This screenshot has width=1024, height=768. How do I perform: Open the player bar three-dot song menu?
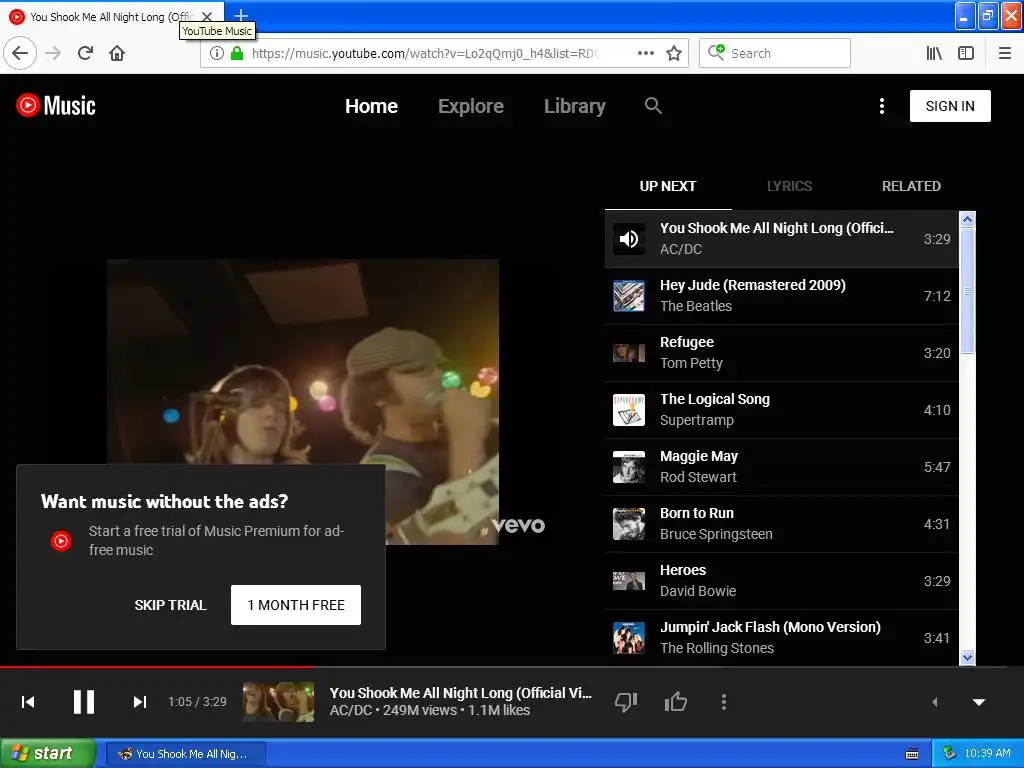point(724,702)
